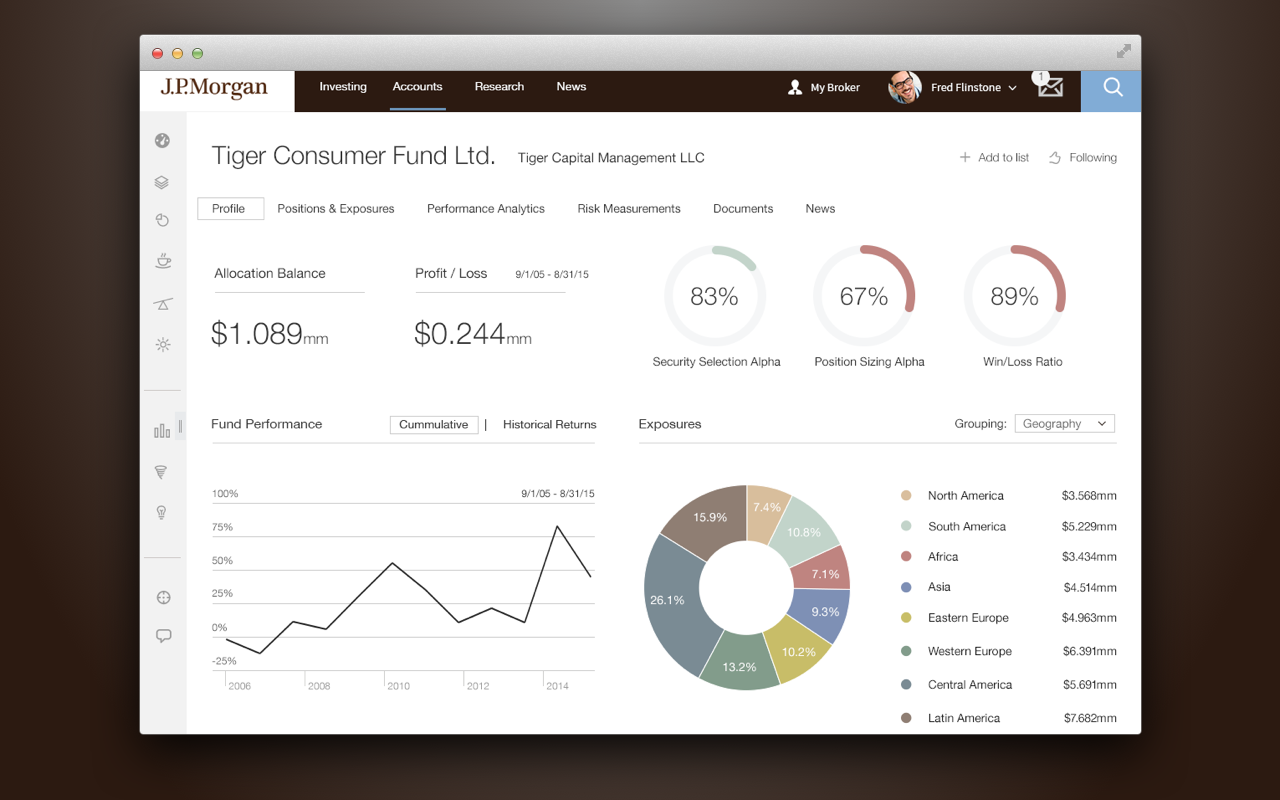The height and width of the screenshot is (800, 1280).
Task: Switch to Positions & Exposures tab
Action: click(x=336, y=209)
